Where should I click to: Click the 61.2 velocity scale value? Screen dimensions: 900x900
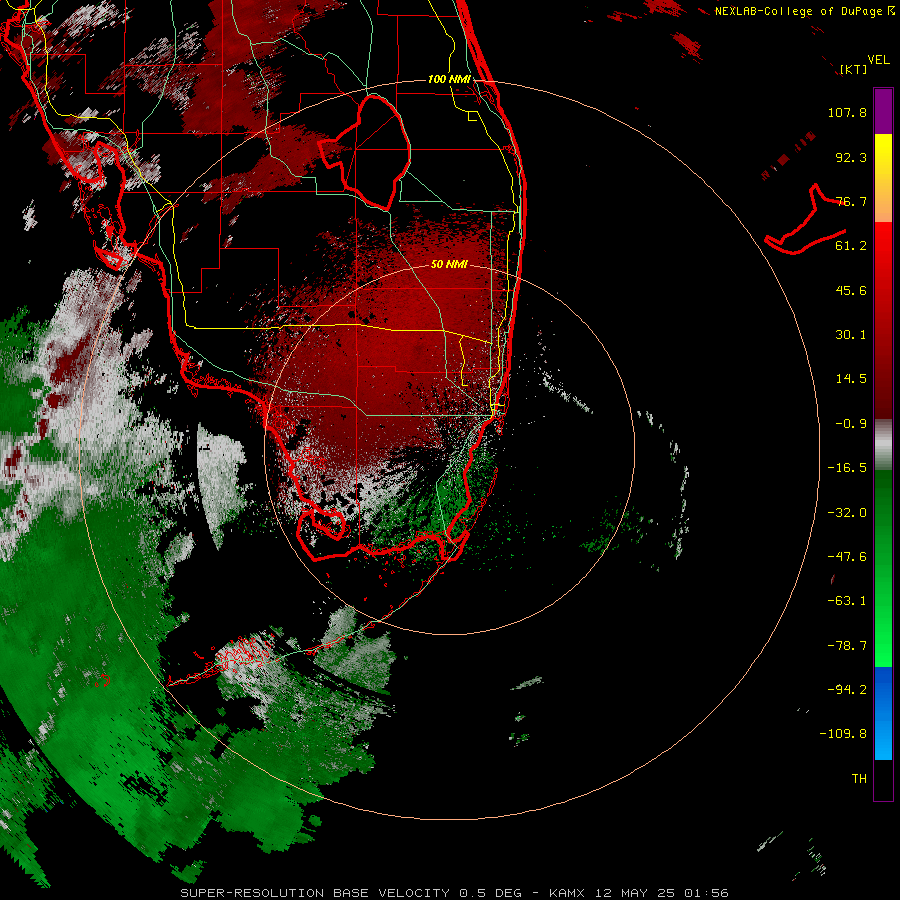tap(851, 246)
